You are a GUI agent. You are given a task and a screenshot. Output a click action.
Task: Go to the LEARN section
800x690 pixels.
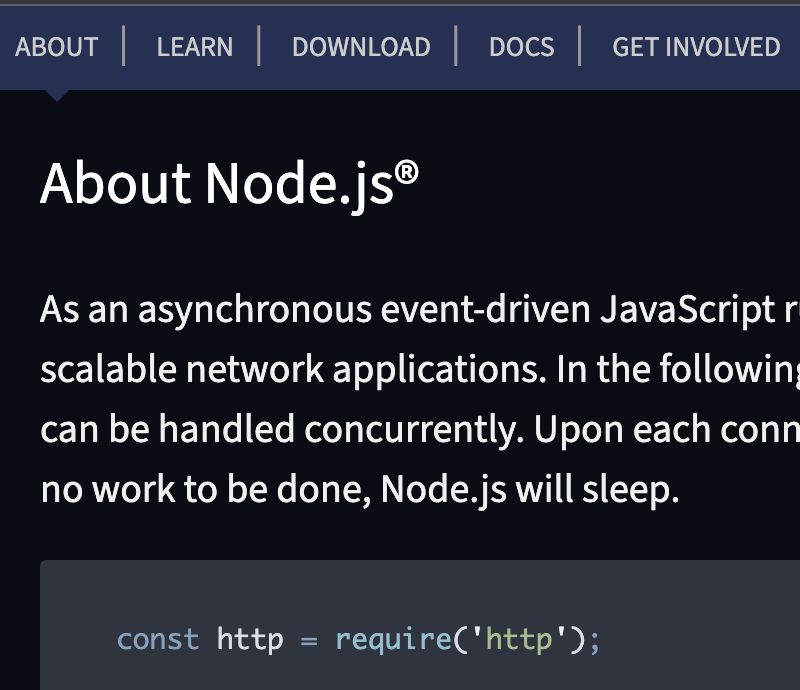[194, 47]
